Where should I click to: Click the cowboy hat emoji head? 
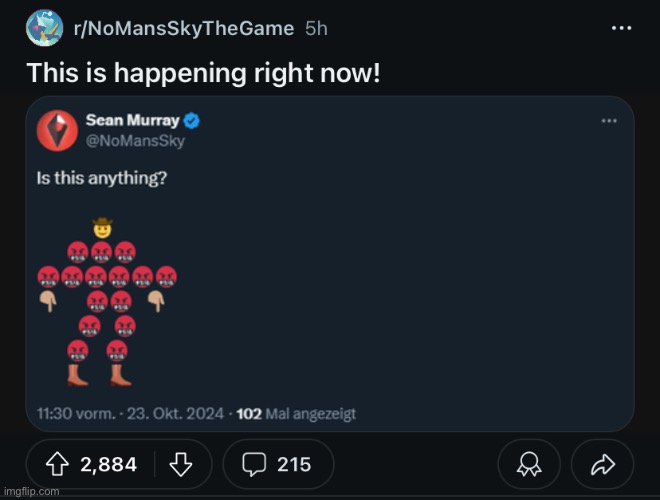click(102, 228)
